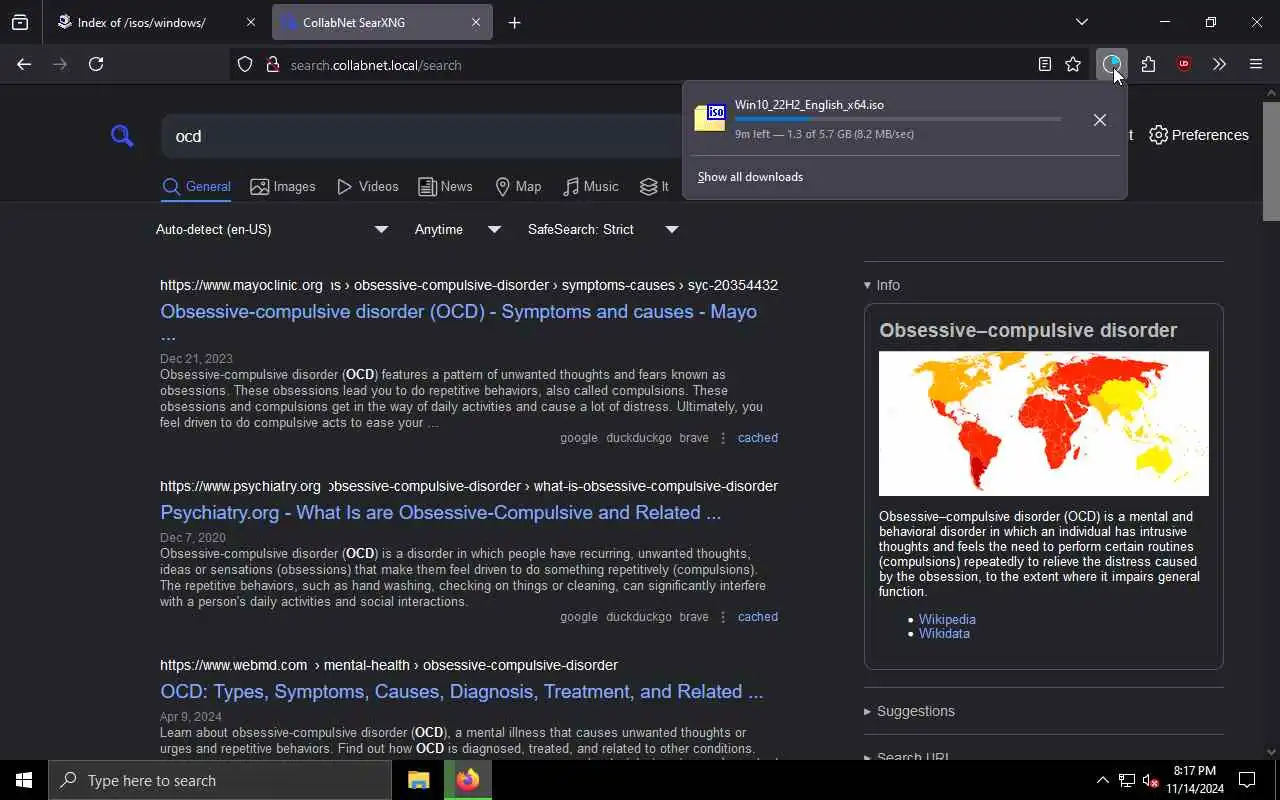The width and height of the screenshot is (1280, 800).
Task: Open the Anytime time range dropdown
Action: [x=458, y=229]
